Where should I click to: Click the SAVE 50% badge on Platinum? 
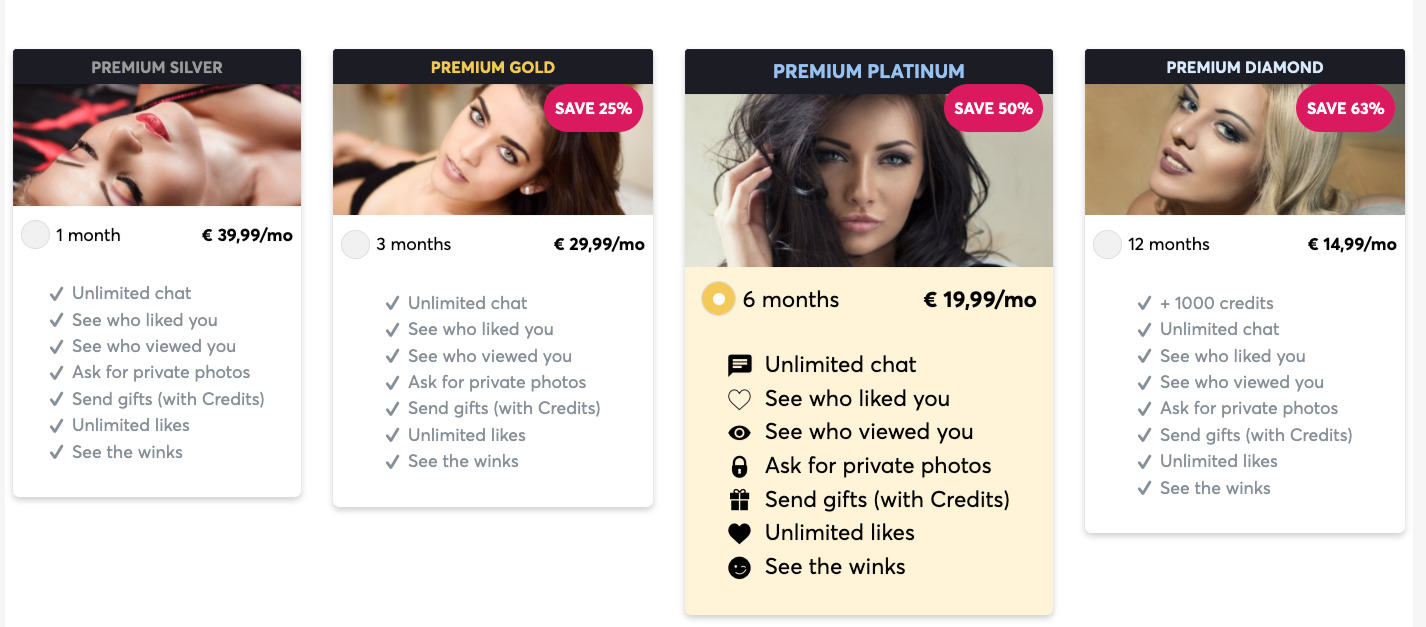(993, 108)
